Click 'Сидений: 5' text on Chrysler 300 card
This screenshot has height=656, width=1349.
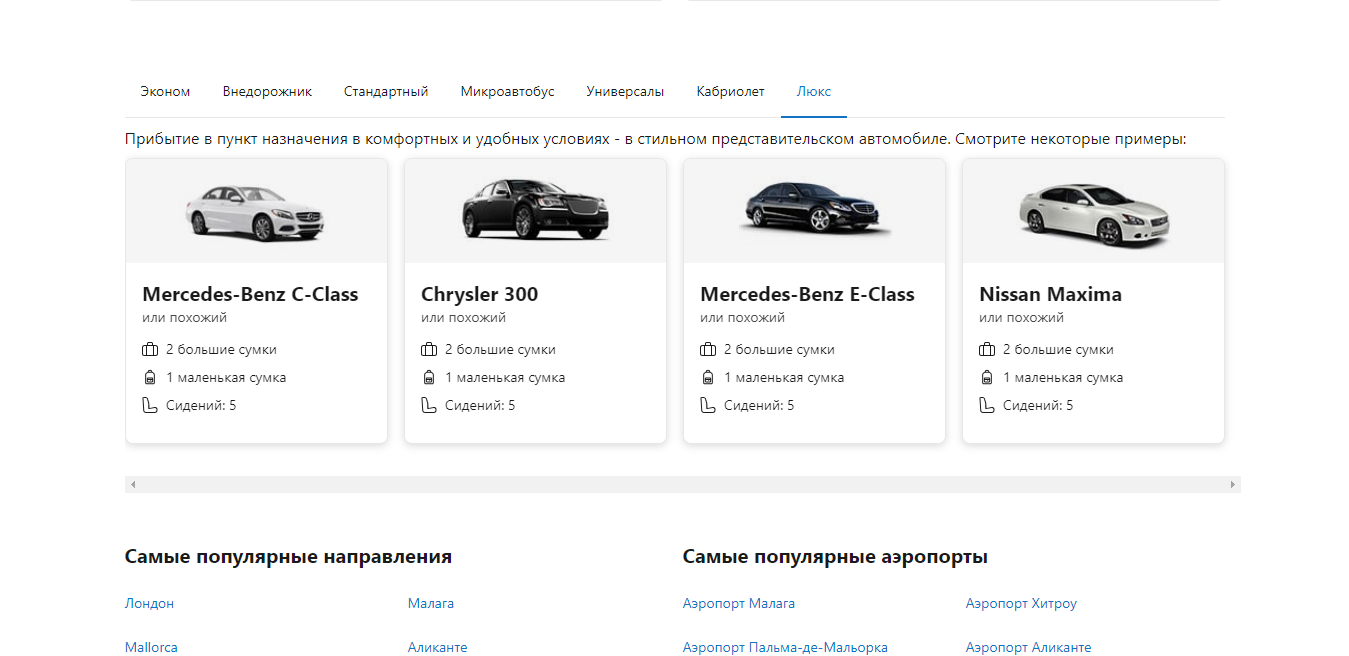[480, 405]
